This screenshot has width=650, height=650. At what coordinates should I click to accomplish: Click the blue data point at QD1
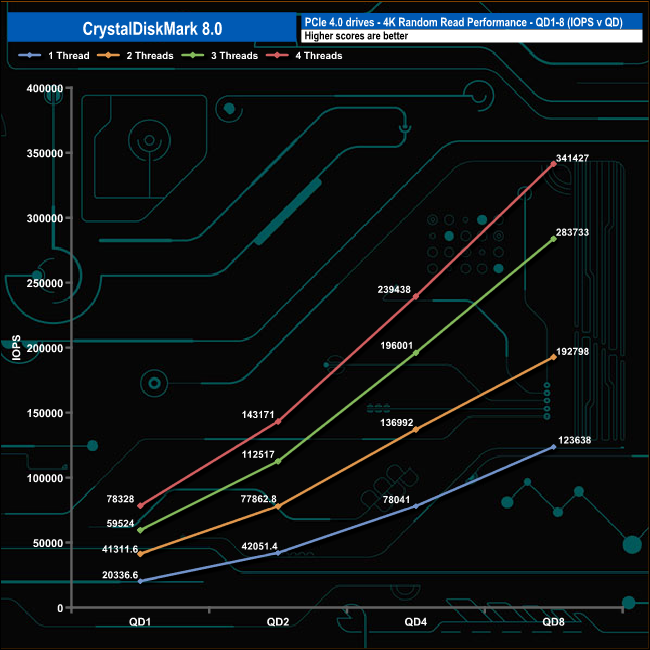pyautogui.click(x=140, y=582)
